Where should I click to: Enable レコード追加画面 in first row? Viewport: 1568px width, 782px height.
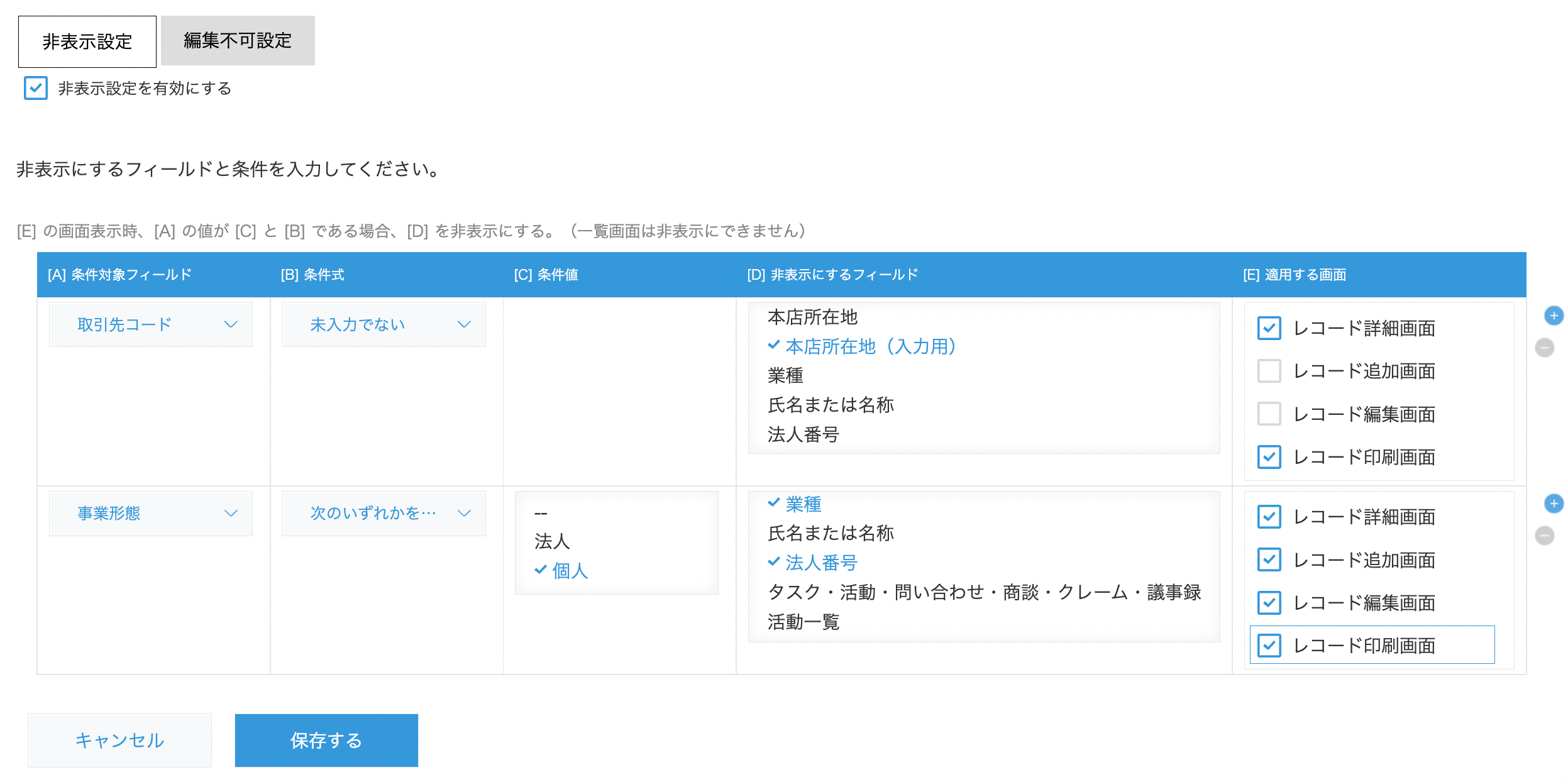(1269, 371)
